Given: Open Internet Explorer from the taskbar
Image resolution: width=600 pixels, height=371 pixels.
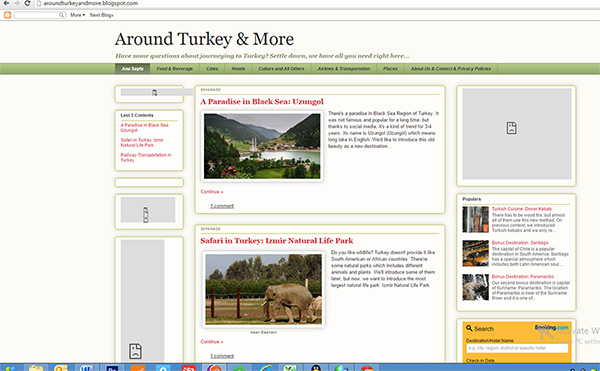Looking at the screenshot, I should coord(265,368).
